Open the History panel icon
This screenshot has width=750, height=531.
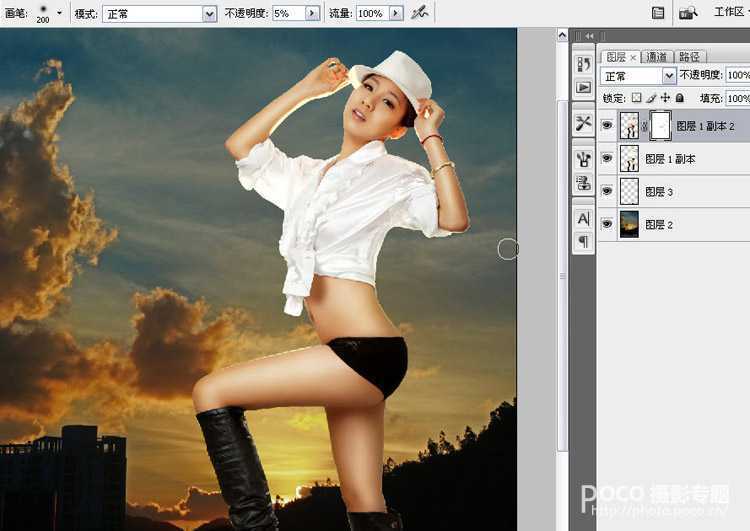point(584,64)
